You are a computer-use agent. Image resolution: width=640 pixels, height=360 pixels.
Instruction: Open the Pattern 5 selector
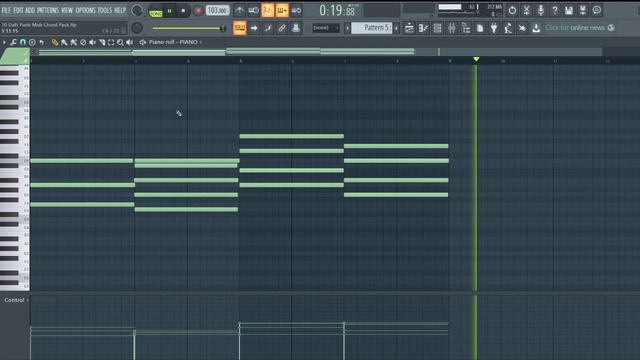(372, 28)
